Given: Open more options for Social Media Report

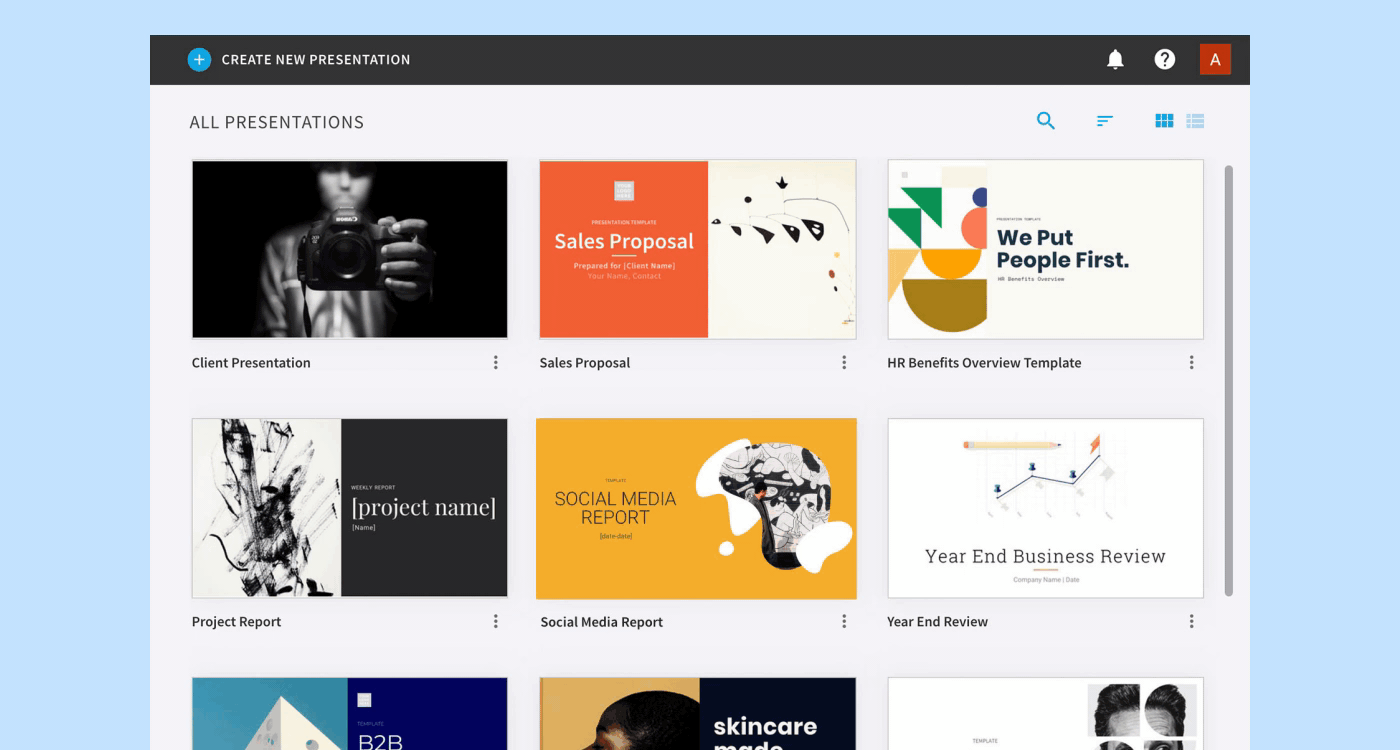Looking at the screenshot, I should [x=844, y=622].
